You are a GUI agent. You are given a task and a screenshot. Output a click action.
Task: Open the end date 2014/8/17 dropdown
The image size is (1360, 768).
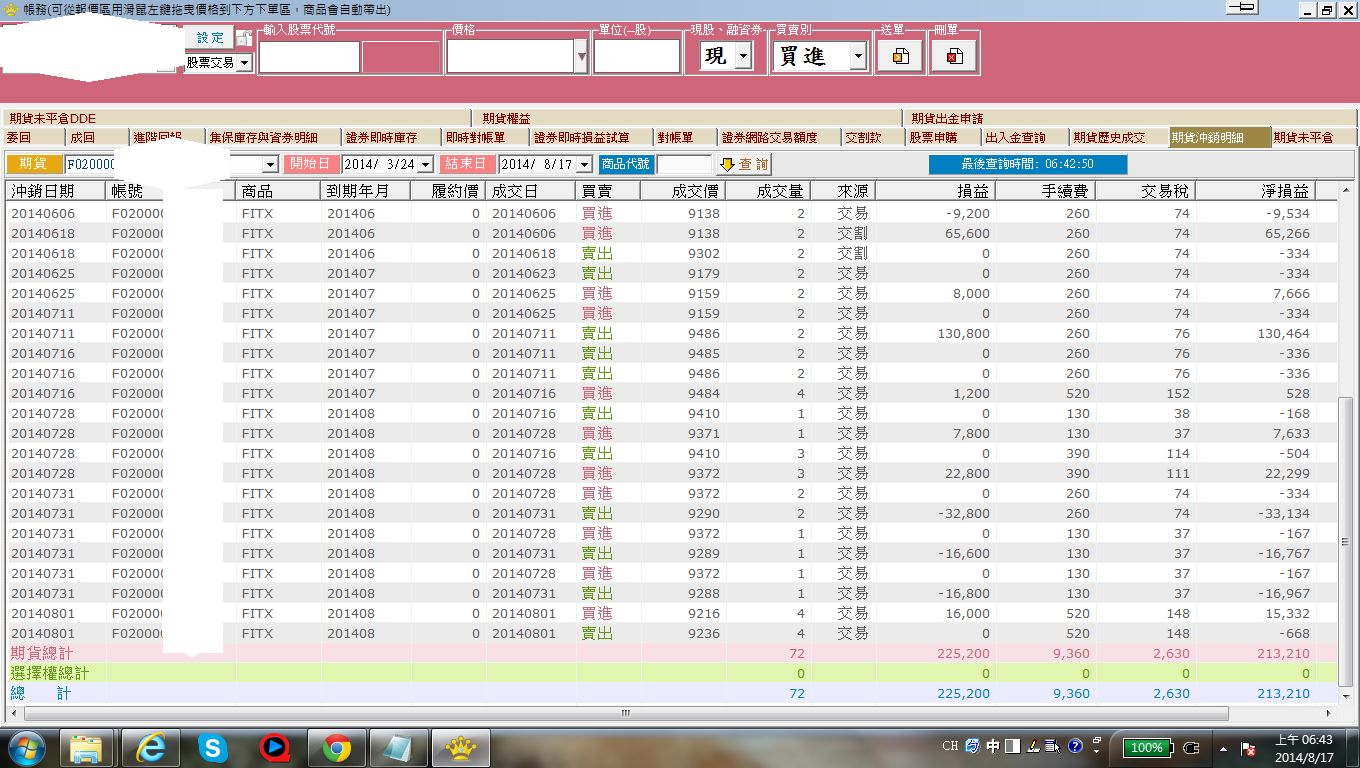pyautogui.click(x=584, y=165)
